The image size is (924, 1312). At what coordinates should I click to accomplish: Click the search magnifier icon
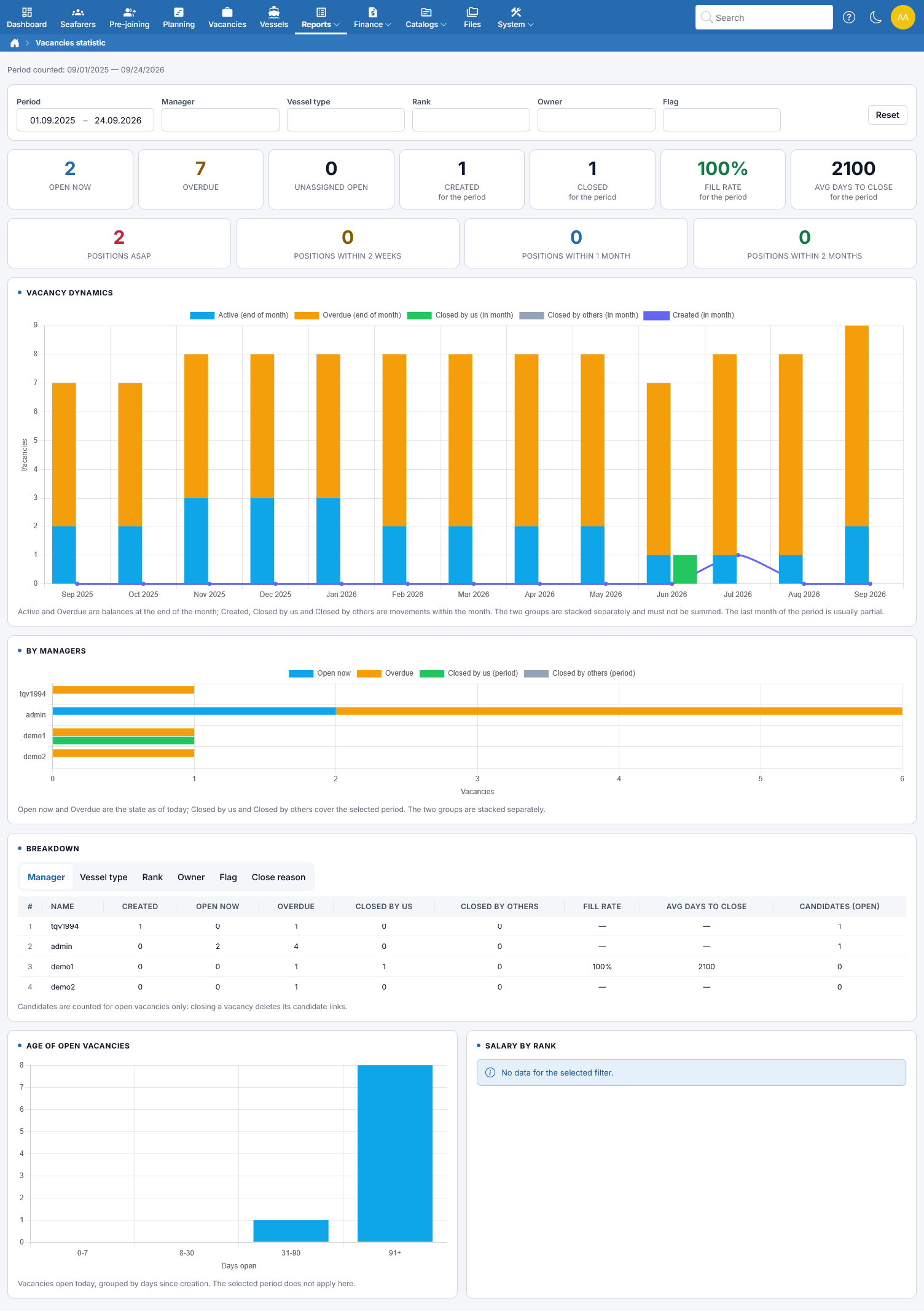pos(707,17)
